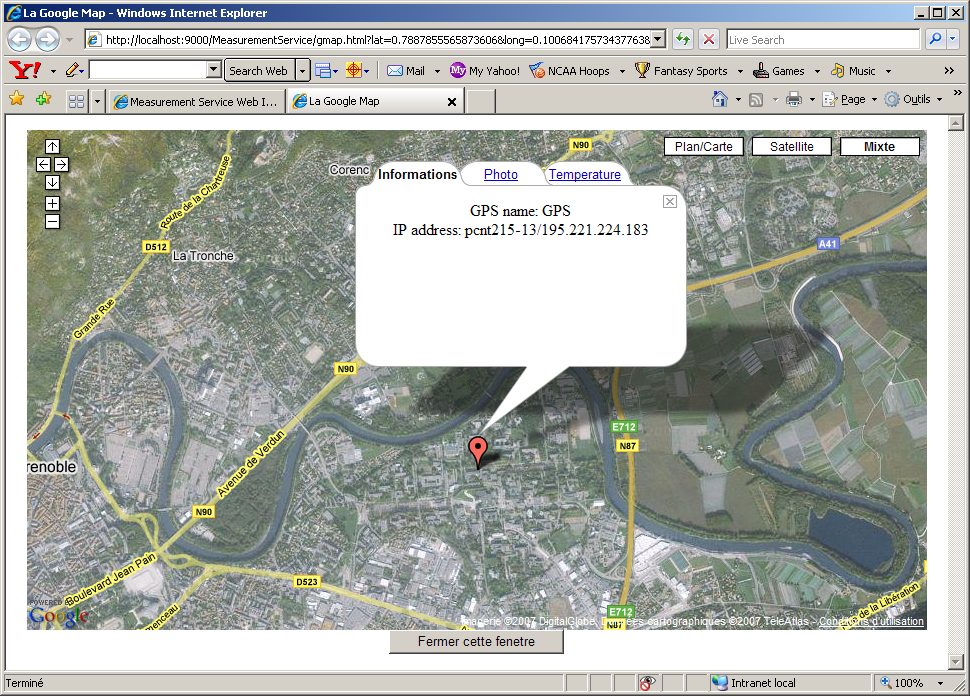Click the Yahoo toolbar blue window icon
The image size is (970, 696).
(x=322, y=71)
